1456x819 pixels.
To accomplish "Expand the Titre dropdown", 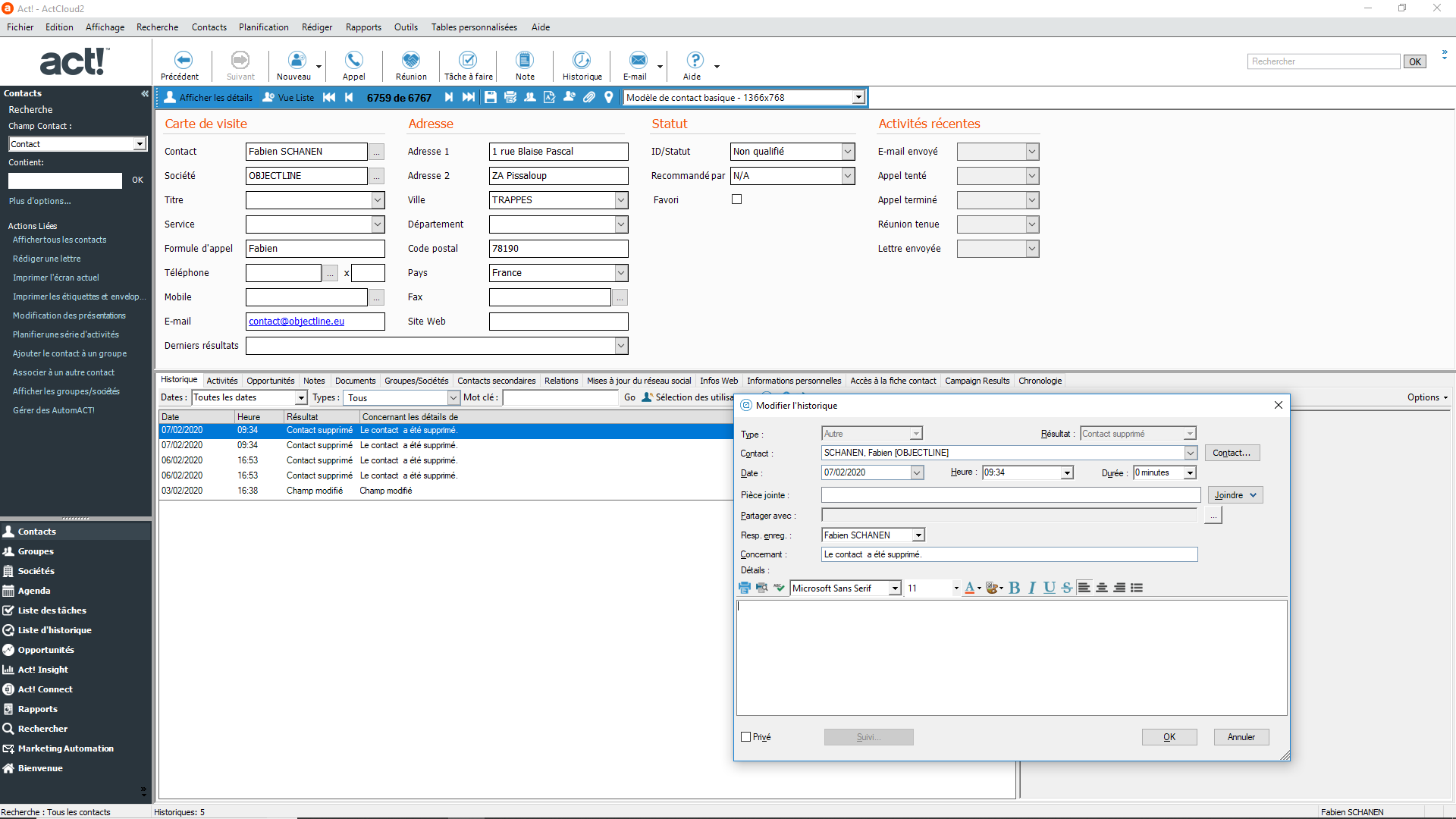I will [x=378, y=200].
